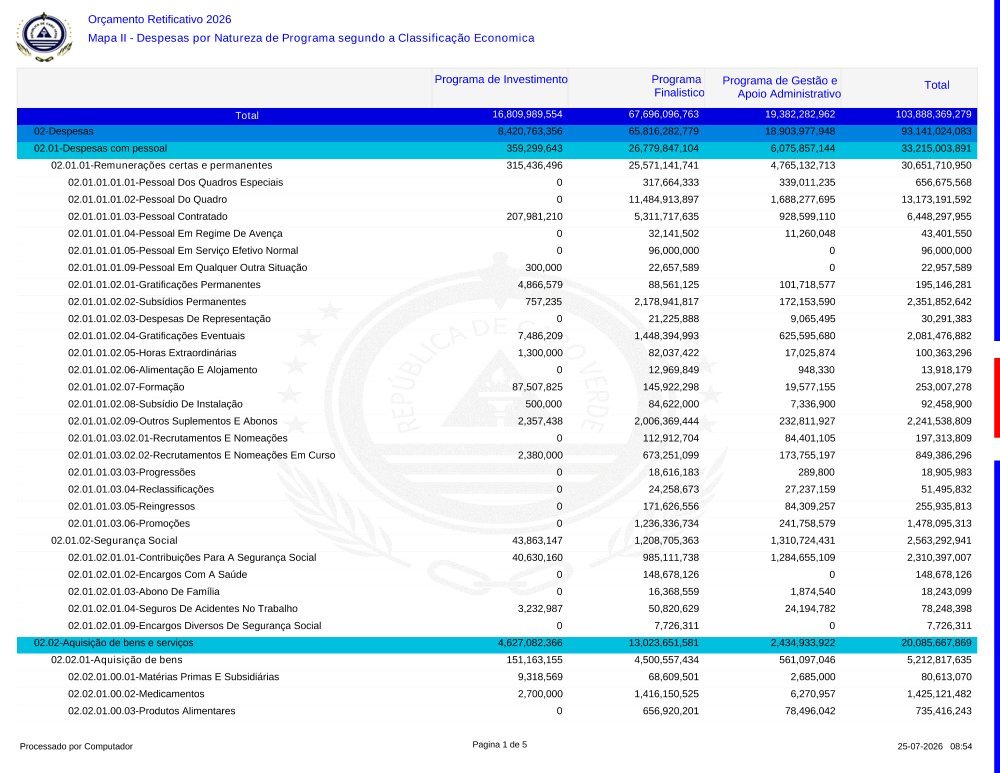Click the '25-07-2026 08:54' timestamp
Viewport: 1000px width, 773px height.
coord(934,746)
